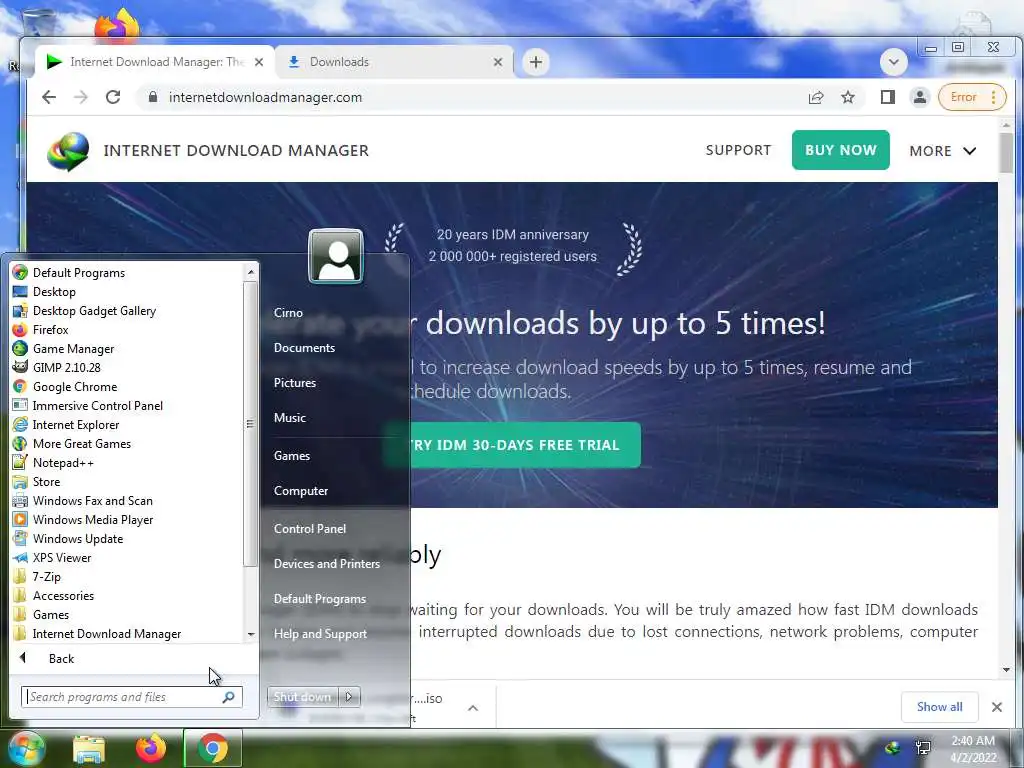Click Show all downloads
1024x768 pixels.
[x=939, y=707]
